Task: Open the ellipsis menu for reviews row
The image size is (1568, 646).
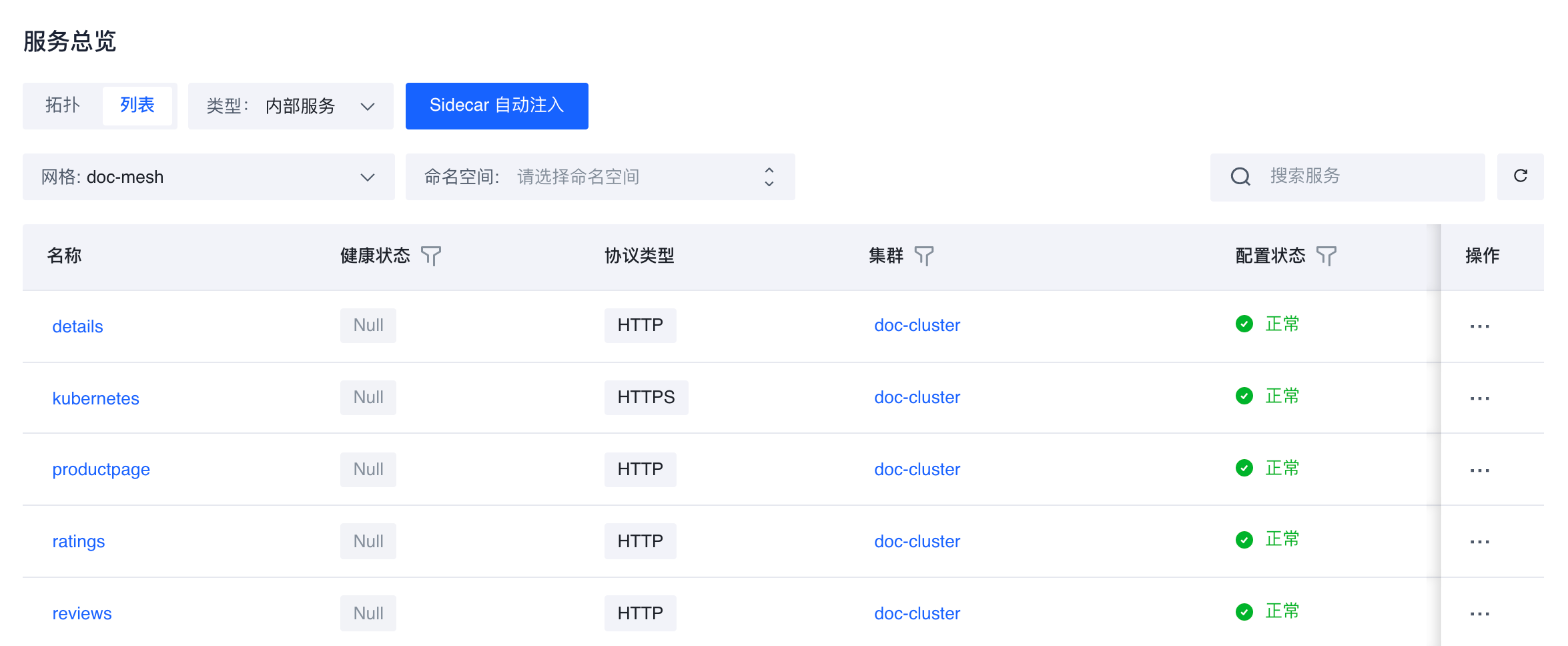Action: (1479, 614)
